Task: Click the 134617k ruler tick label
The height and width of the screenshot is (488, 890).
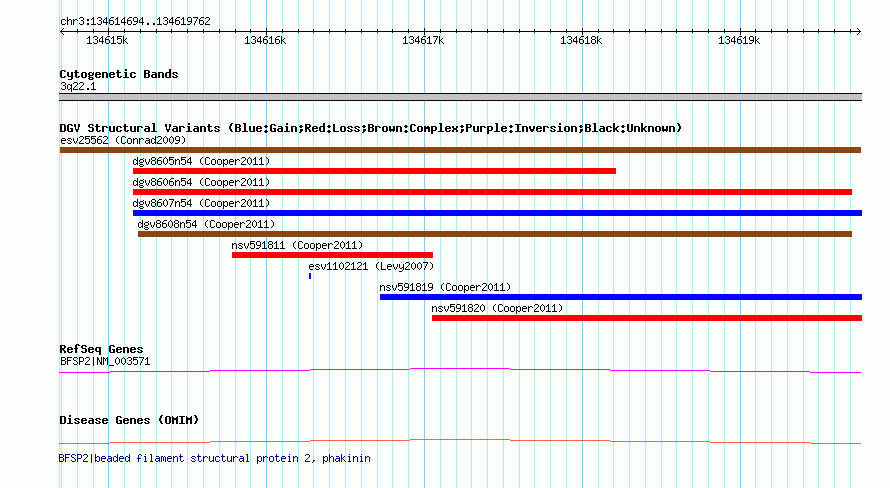Action: [423, 40]
